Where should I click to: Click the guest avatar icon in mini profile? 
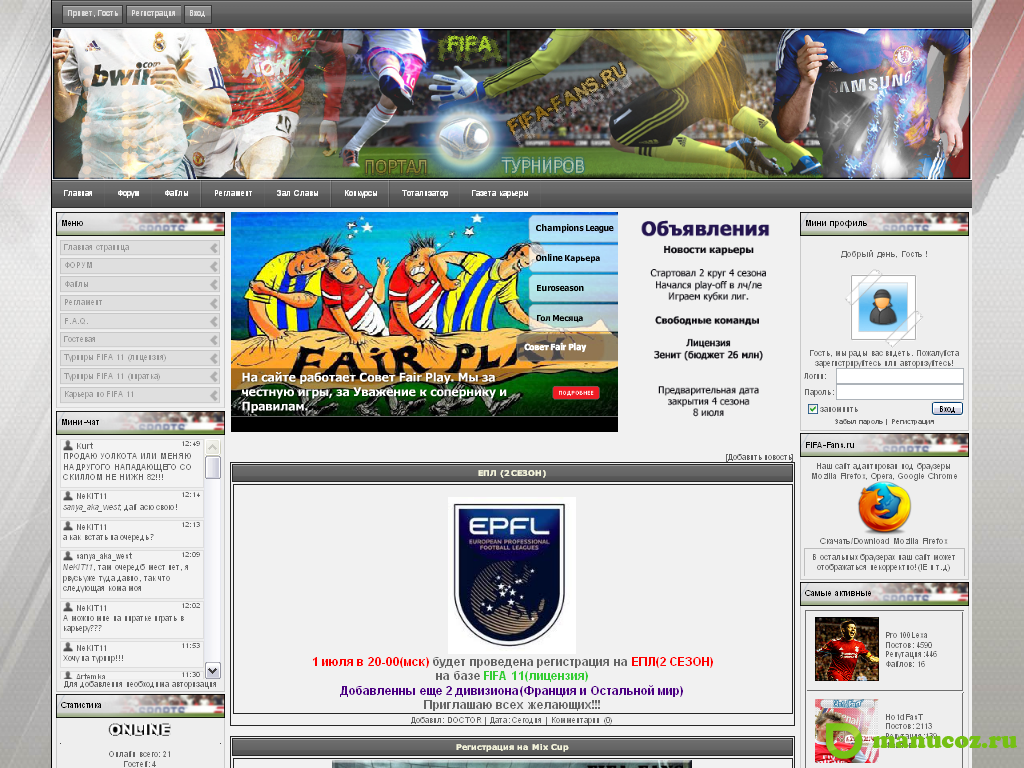click(883, 307)
